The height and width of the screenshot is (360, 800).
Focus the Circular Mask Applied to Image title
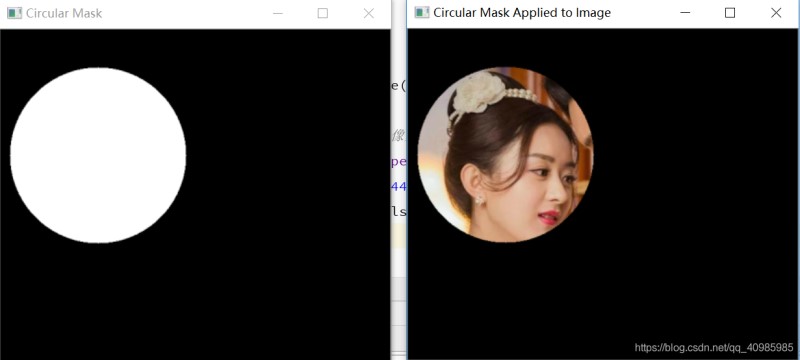521,13
